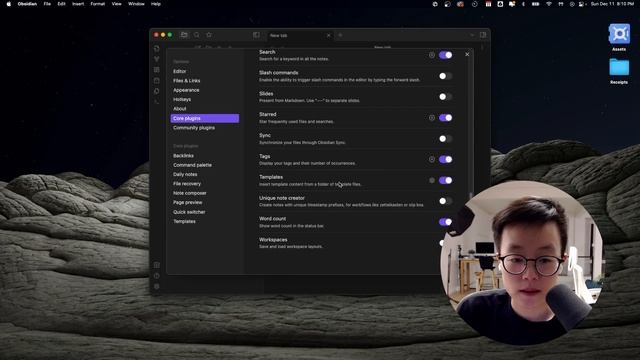
Task: Toggle the right sidebar icon
Action: point(483,35)
